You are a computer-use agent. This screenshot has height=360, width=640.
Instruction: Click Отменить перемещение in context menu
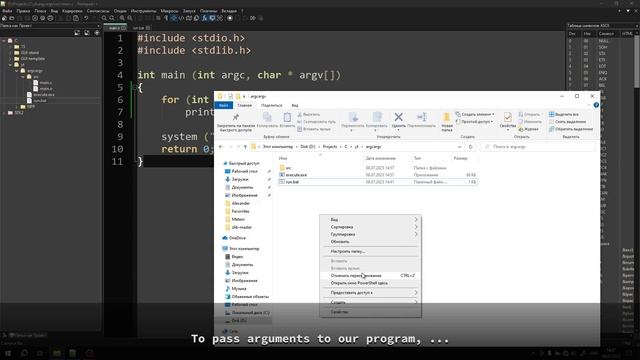370,276
